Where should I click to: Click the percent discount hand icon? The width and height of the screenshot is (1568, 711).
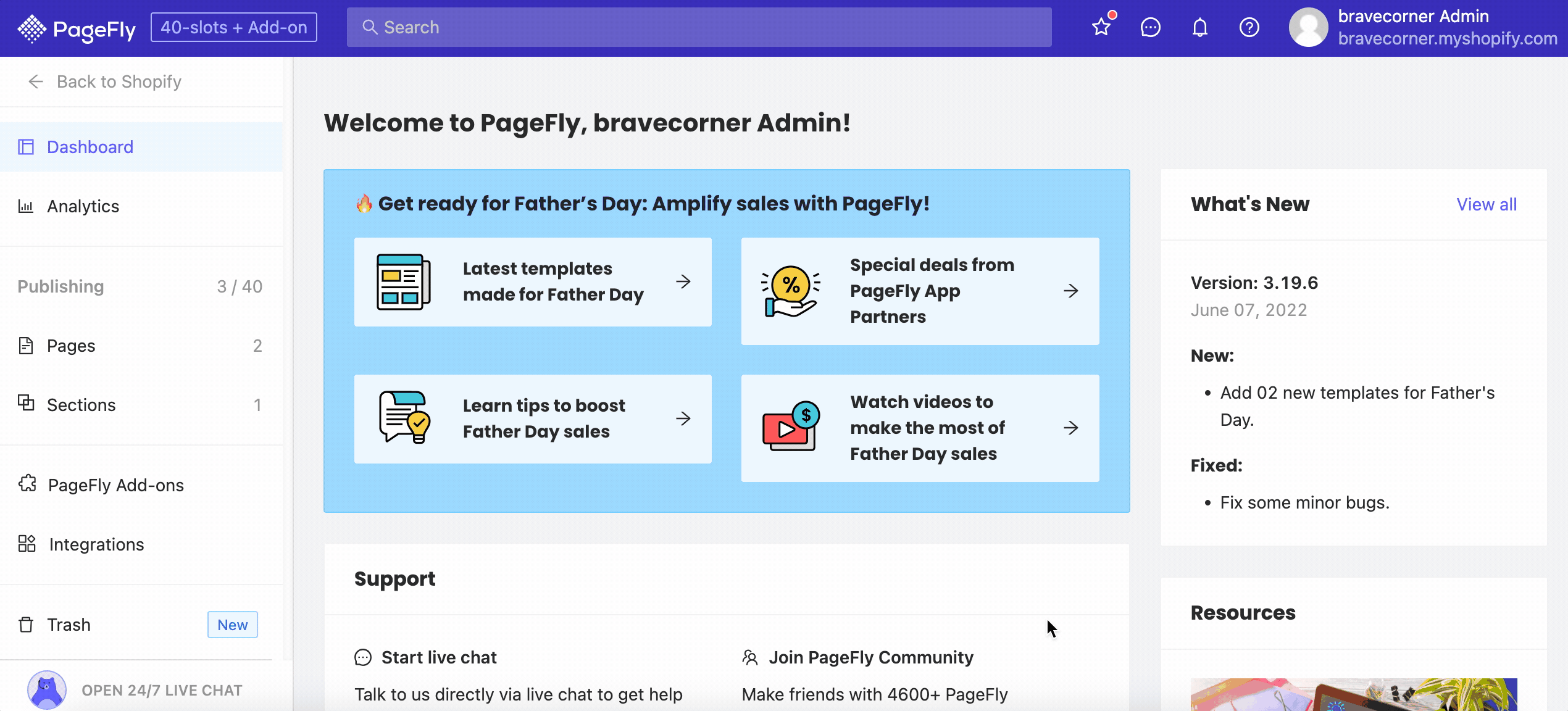(790, 291)
